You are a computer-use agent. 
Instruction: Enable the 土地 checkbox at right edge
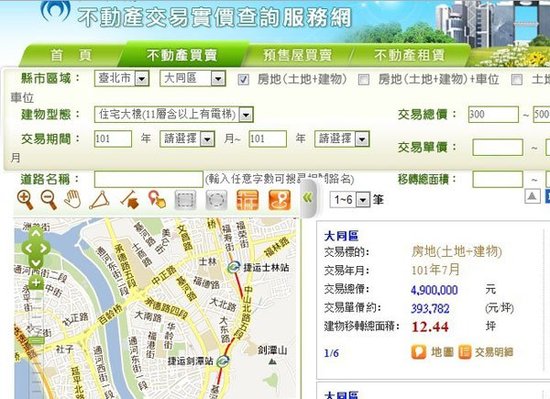[517, 80]
